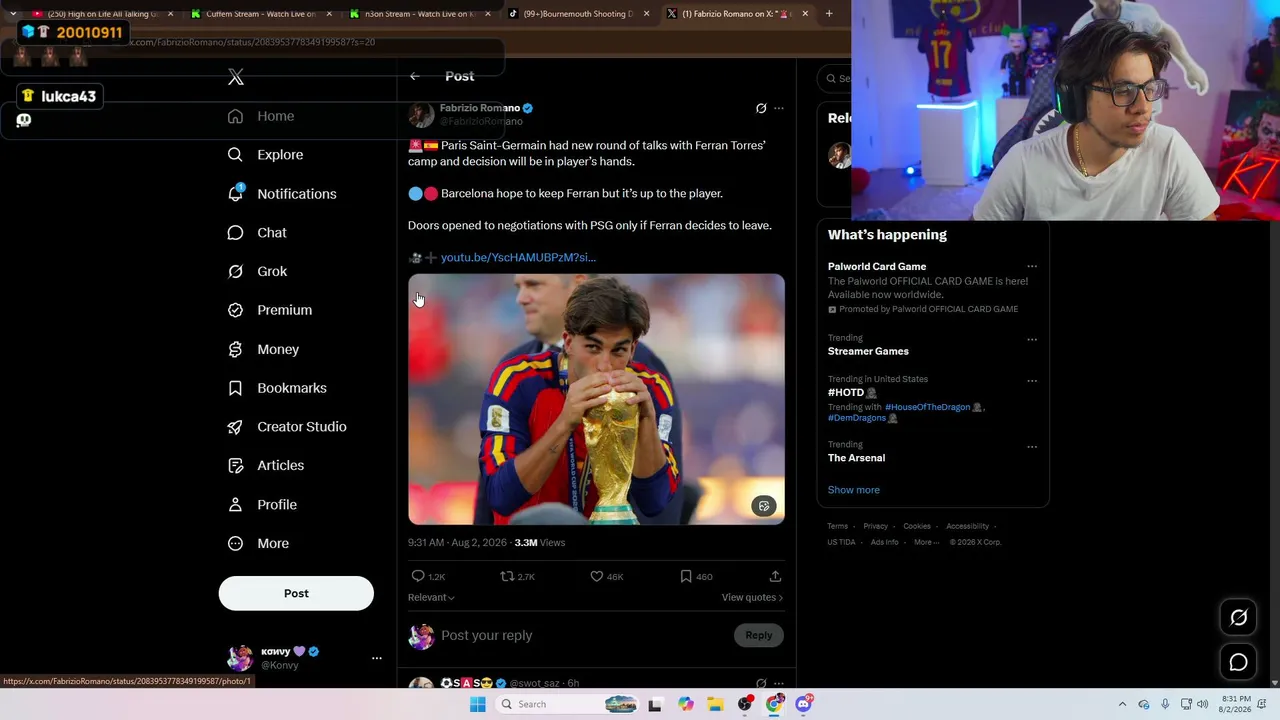
Task: Open Notifications with the bell icon
Action: tap(282, 194)
